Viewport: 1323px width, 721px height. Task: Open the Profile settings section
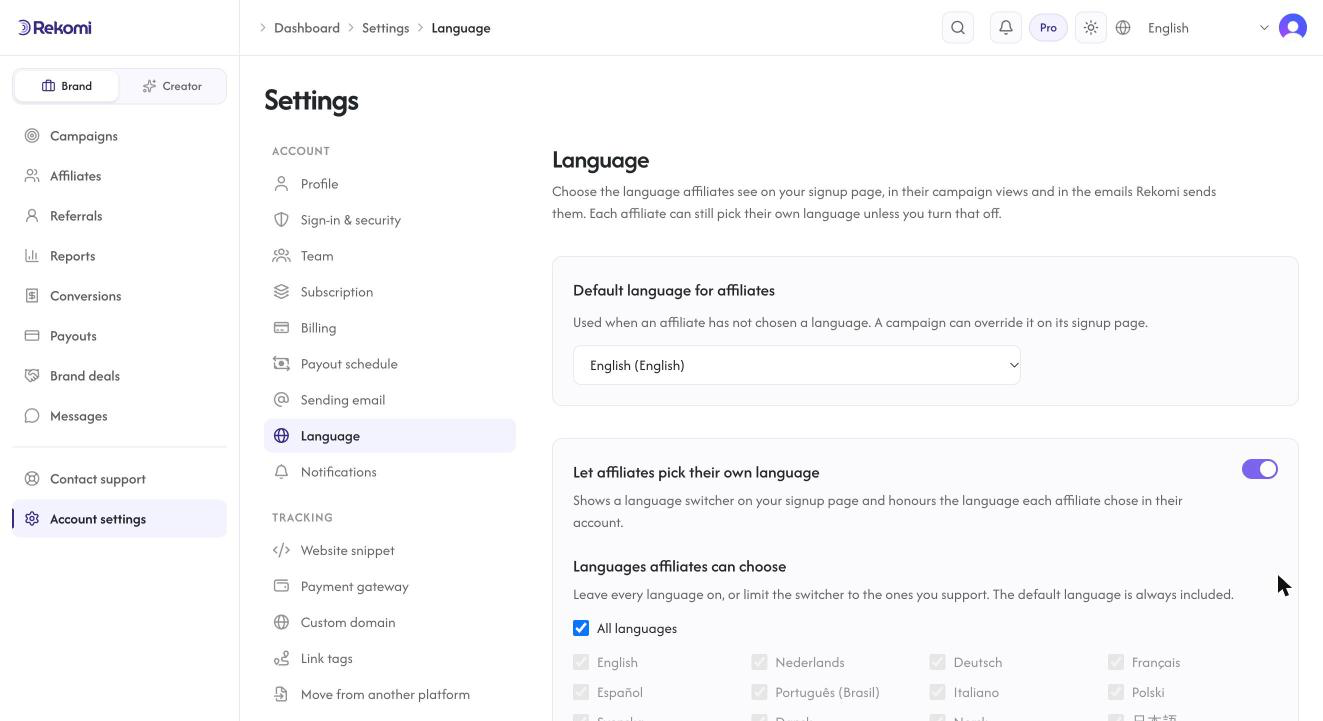point(390,184)
